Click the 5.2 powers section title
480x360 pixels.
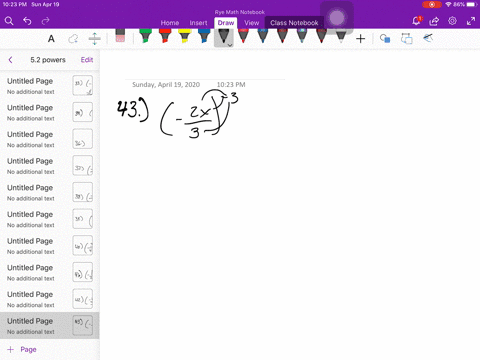click(x=48, y=60)
